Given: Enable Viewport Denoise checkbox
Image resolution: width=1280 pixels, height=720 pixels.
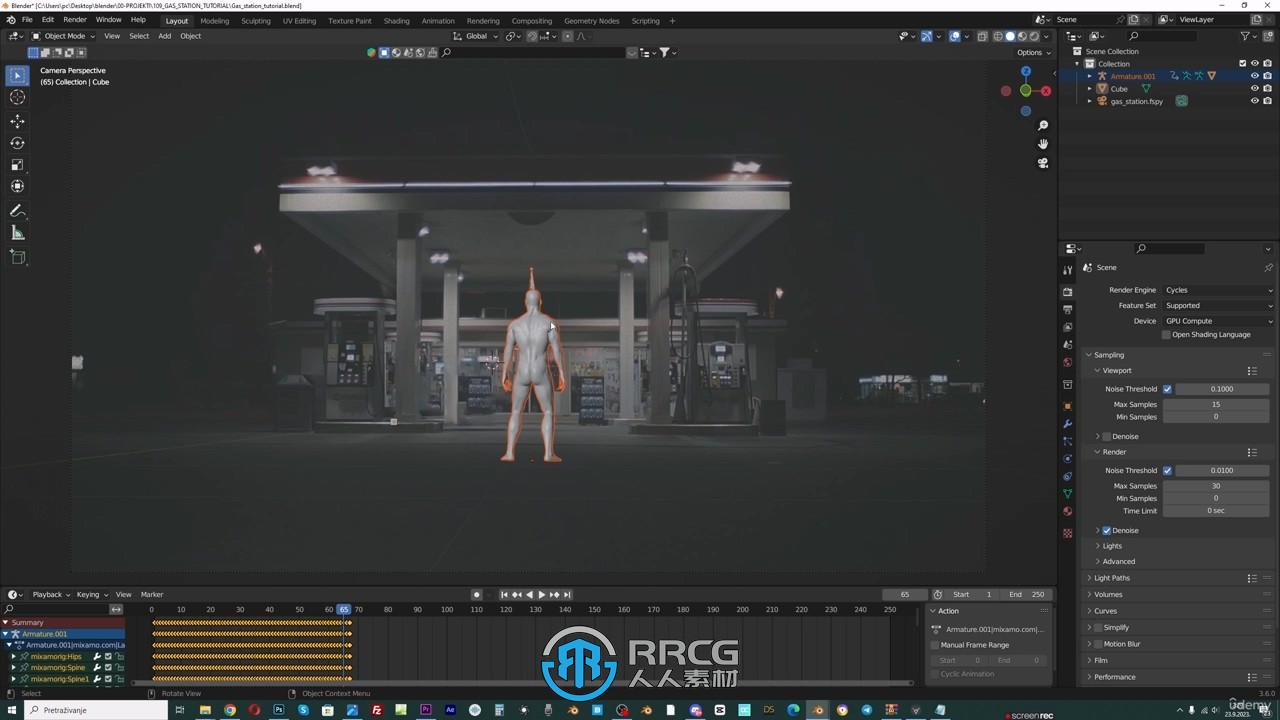Looking at the screenshot, I should 1106,436.
